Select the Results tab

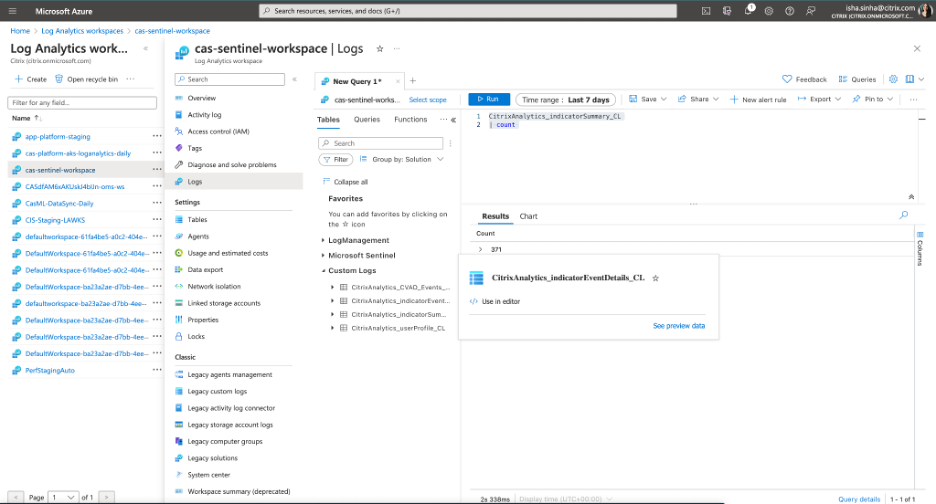(x=495, y=216)
